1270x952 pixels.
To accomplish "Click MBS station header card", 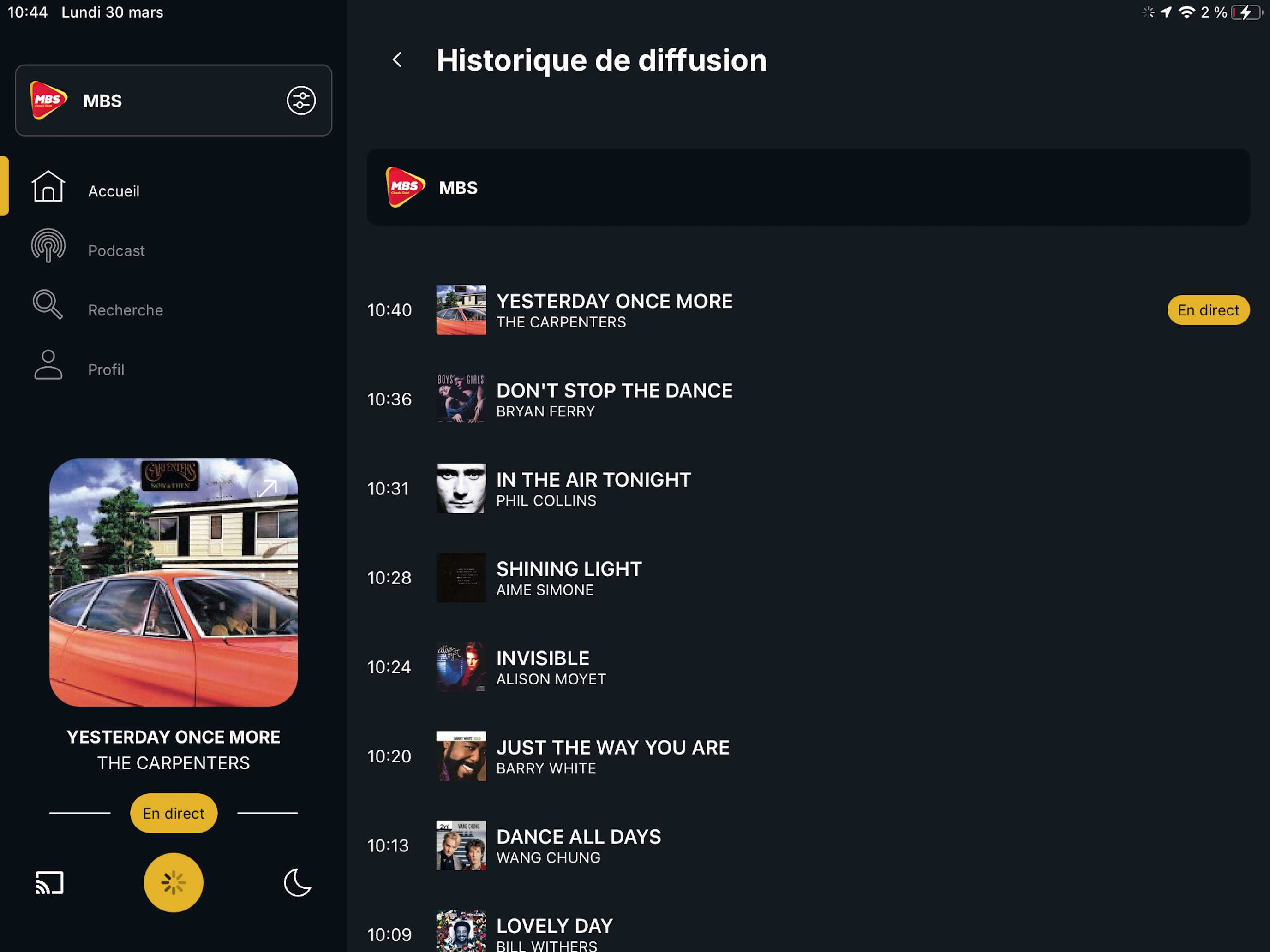I will (x=808, y=187).
